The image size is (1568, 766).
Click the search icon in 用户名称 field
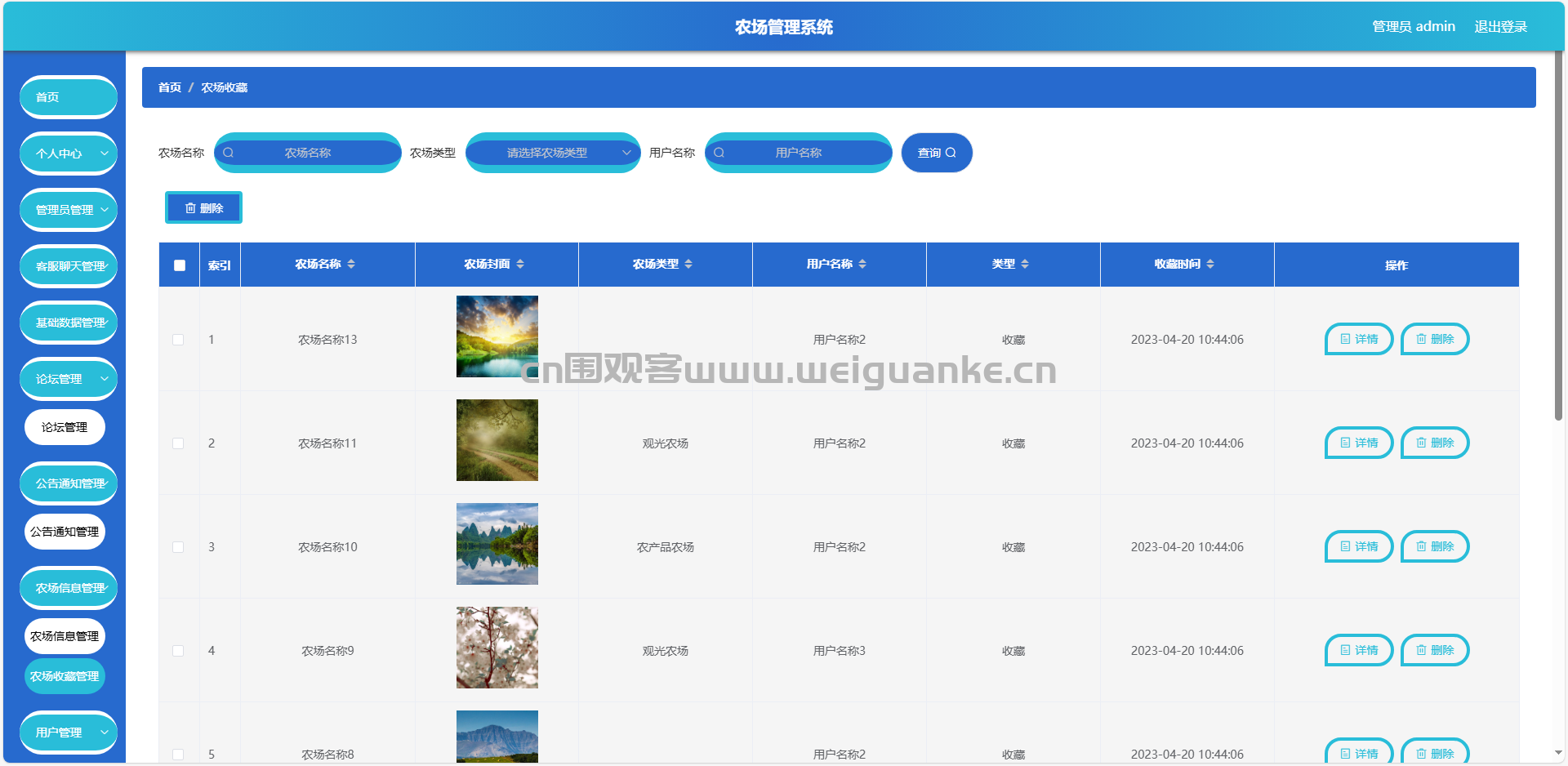click(x=719, y=153)
